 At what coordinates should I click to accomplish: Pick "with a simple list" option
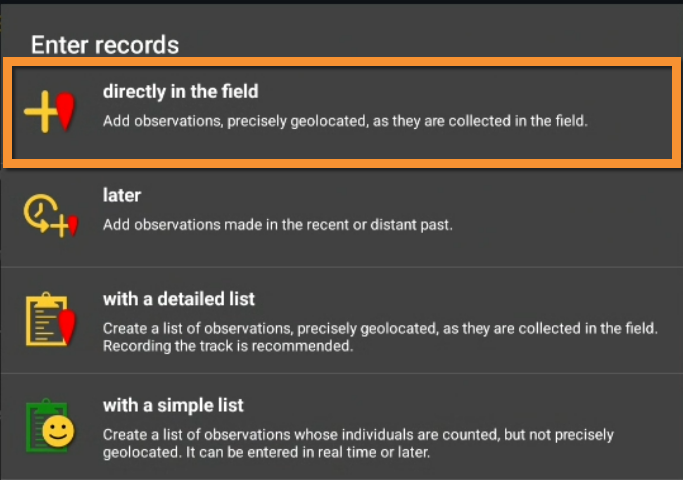173,406
